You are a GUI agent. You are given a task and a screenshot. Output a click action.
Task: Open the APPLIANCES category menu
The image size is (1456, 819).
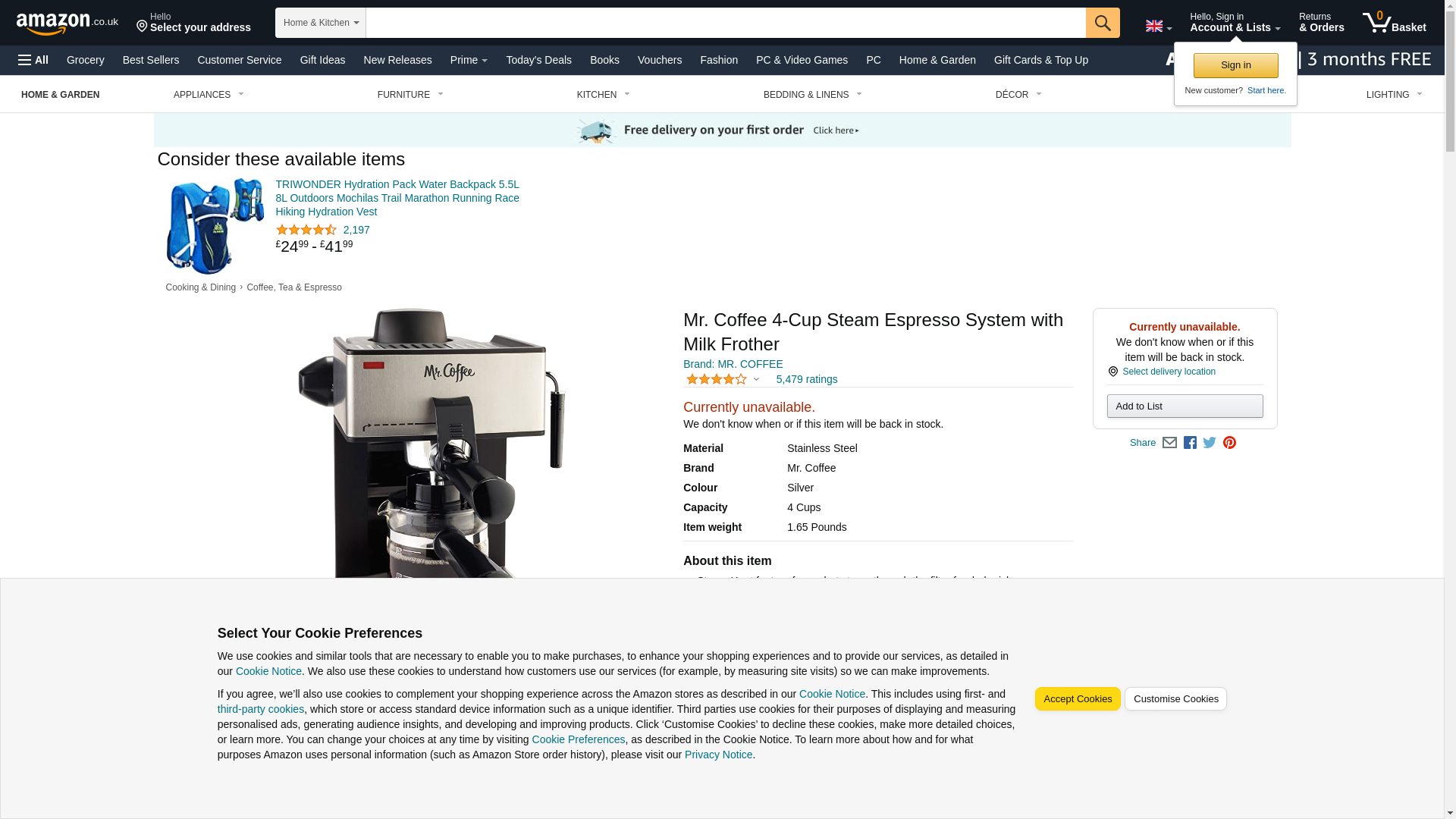click(x=209, y=95)
